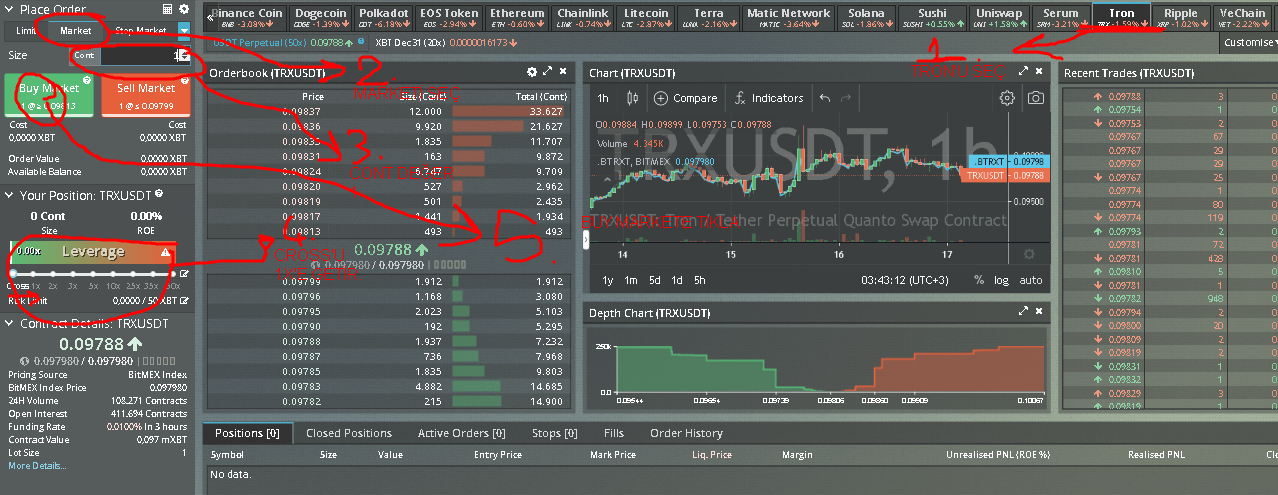
Task: Open Buy Market help question icon
Action: (87, 80)
